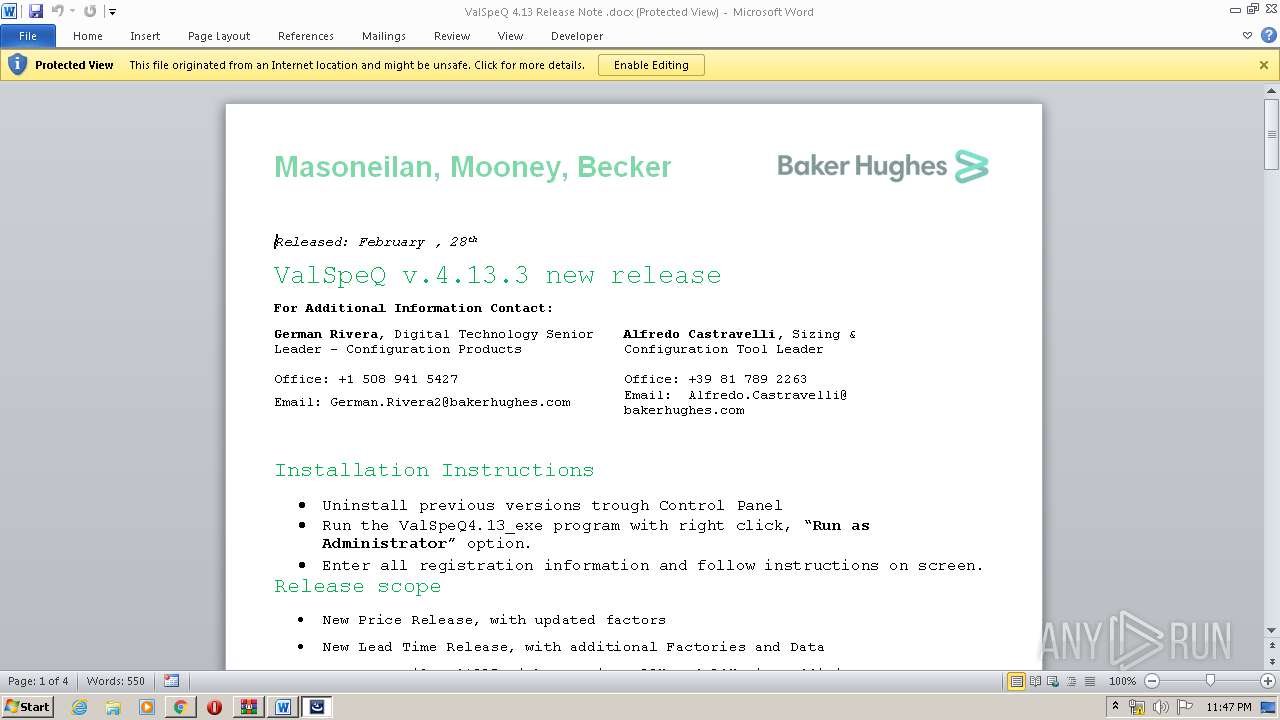Click the Redo icon in Quick Access Toolbar

point(90,11)
